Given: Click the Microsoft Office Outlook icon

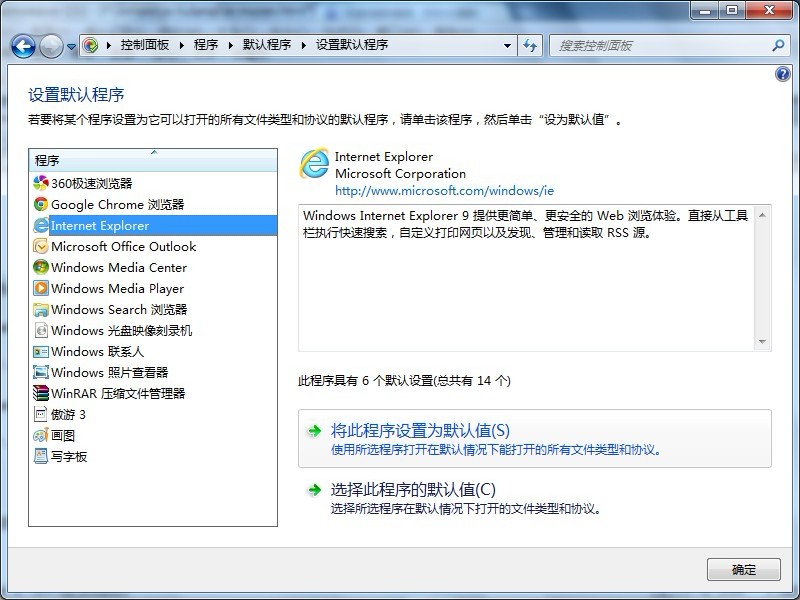Looking at the screenshot, I should click(x=41, y=246).
